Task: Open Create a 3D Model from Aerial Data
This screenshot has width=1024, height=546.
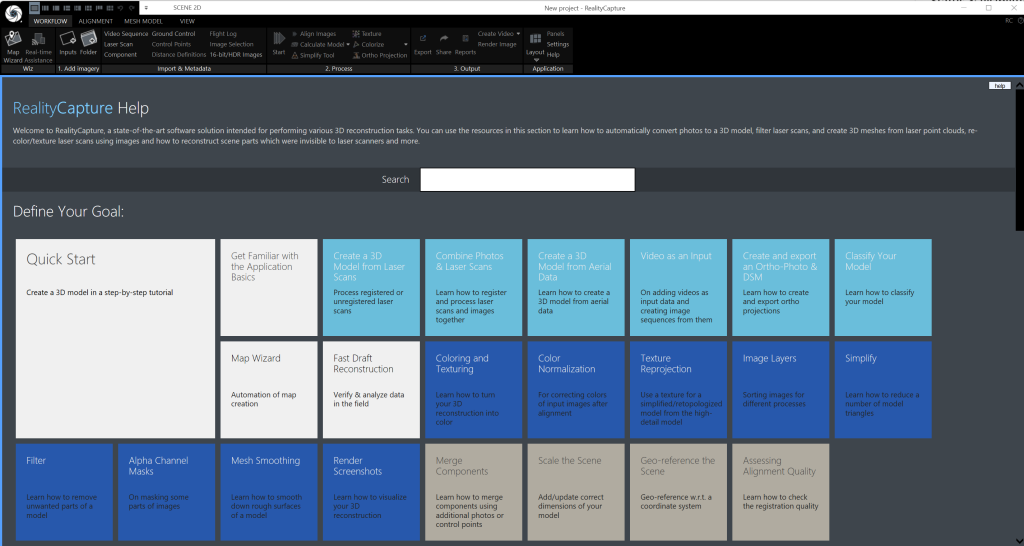Action: 576,287
